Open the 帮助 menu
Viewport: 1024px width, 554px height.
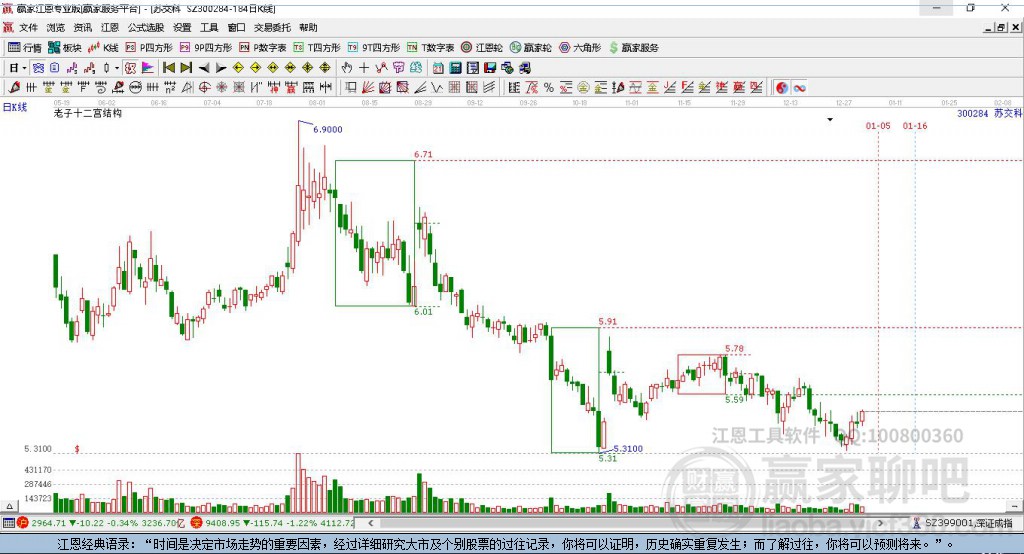(308, 27)
